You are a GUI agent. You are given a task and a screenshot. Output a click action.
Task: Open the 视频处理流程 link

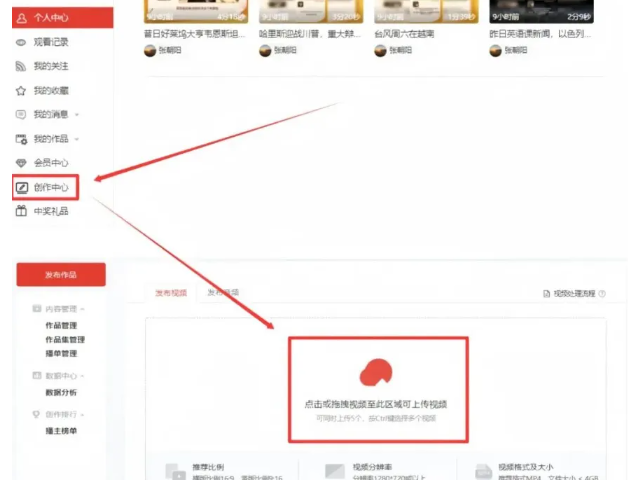tap(574, 294)
